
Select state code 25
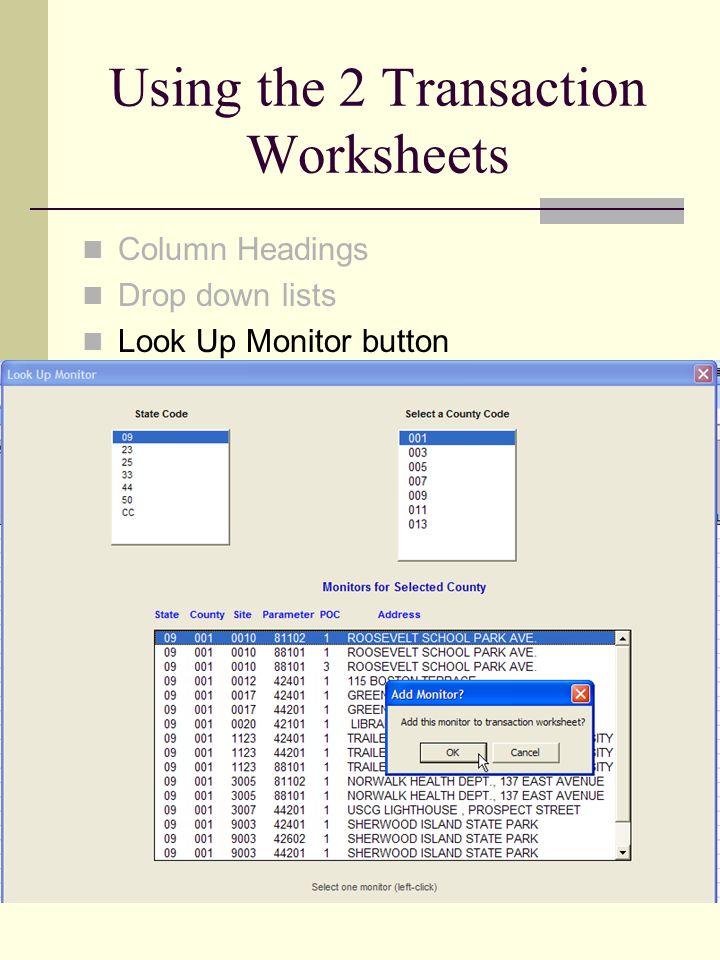pyautogui.click(x=170, y=462)
